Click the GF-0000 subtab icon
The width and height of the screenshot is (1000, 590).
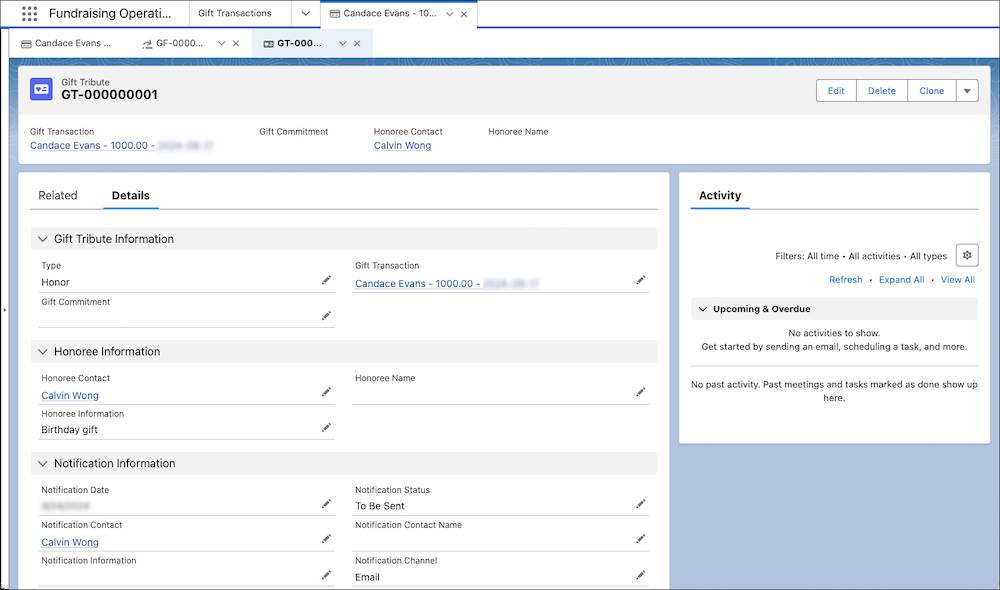pyautogui.click(x=147, y=43)
